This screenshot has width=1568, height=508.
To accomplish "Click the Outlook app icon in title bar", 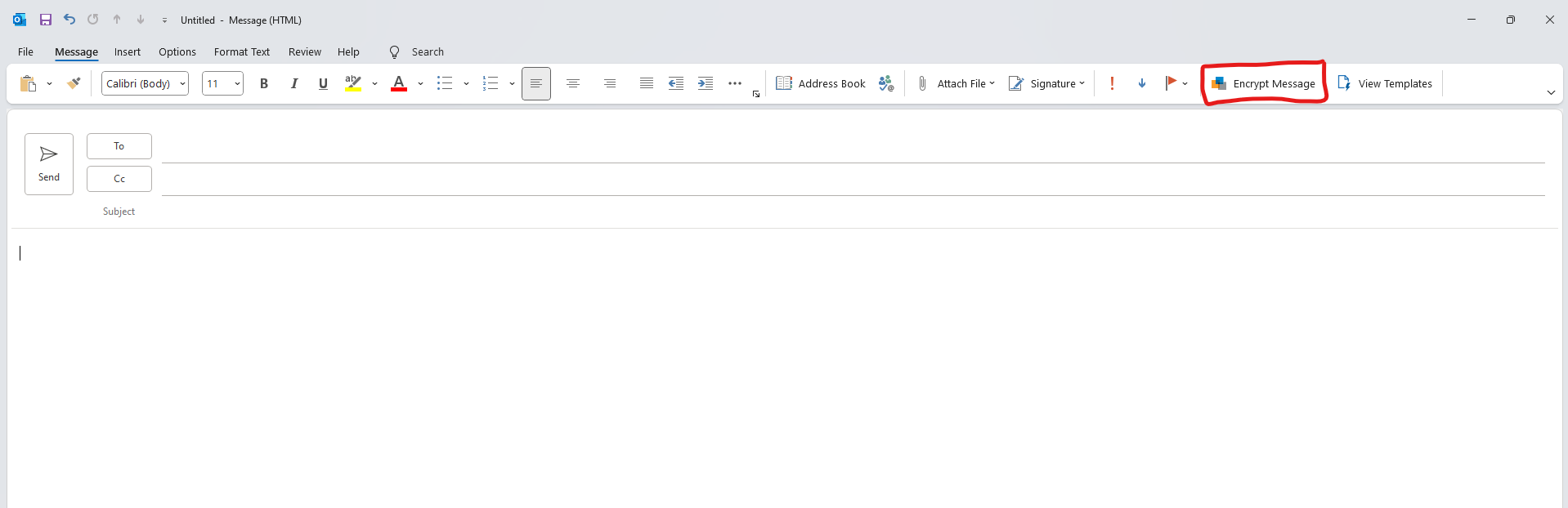I will point(20,20).
